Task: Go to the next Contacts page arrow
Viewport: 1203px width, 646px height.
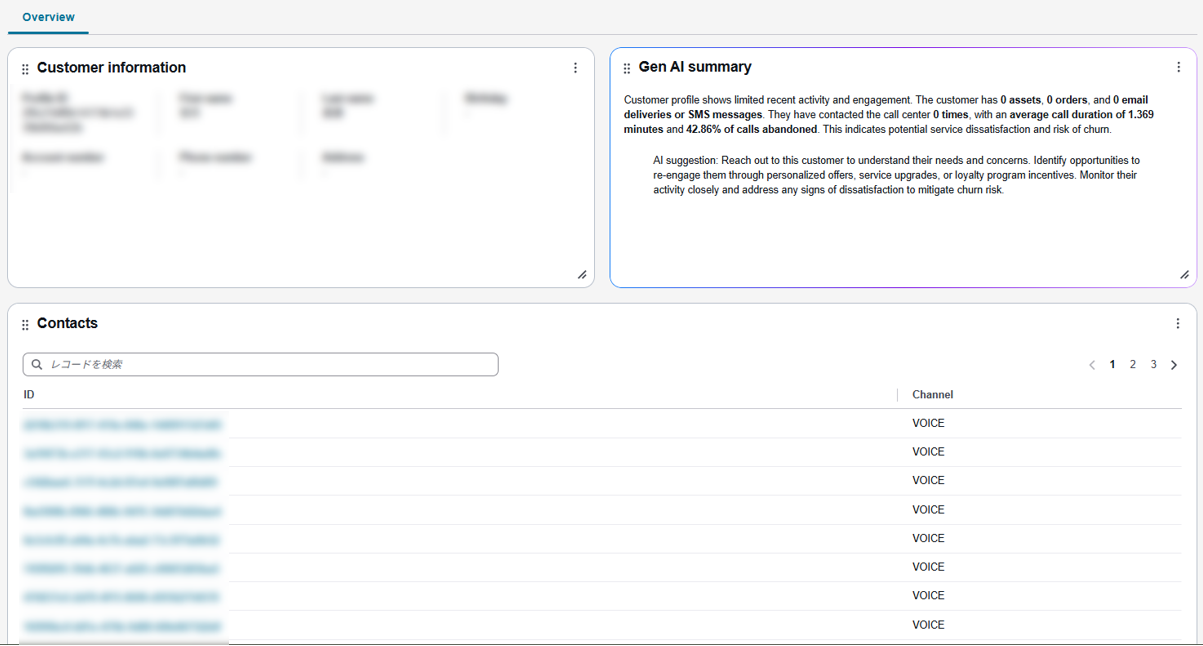Action: click(x=1174, y=365)
